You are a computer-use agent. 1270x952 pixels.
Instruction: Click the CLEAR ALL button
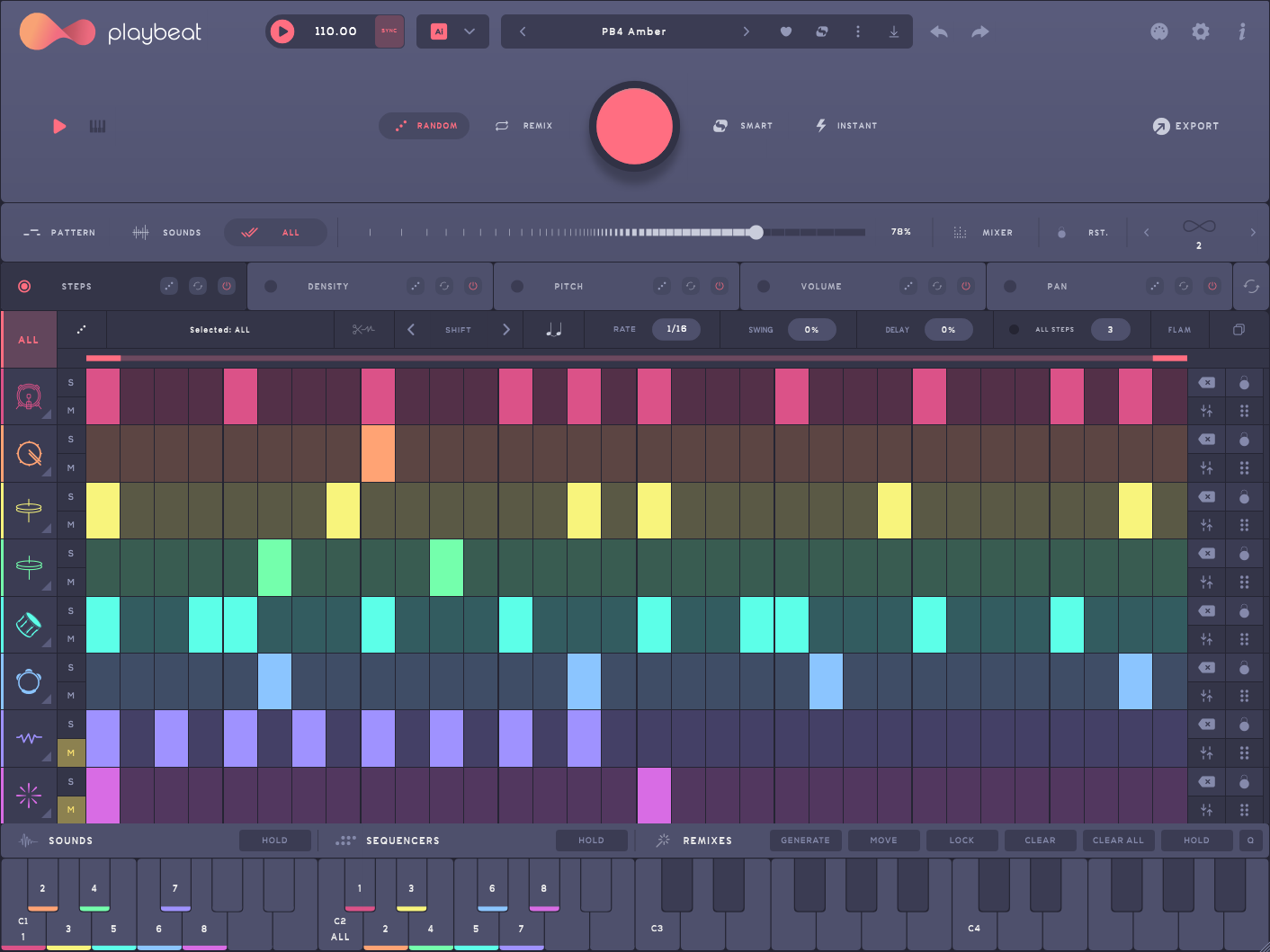click(x=1118, y=841)
